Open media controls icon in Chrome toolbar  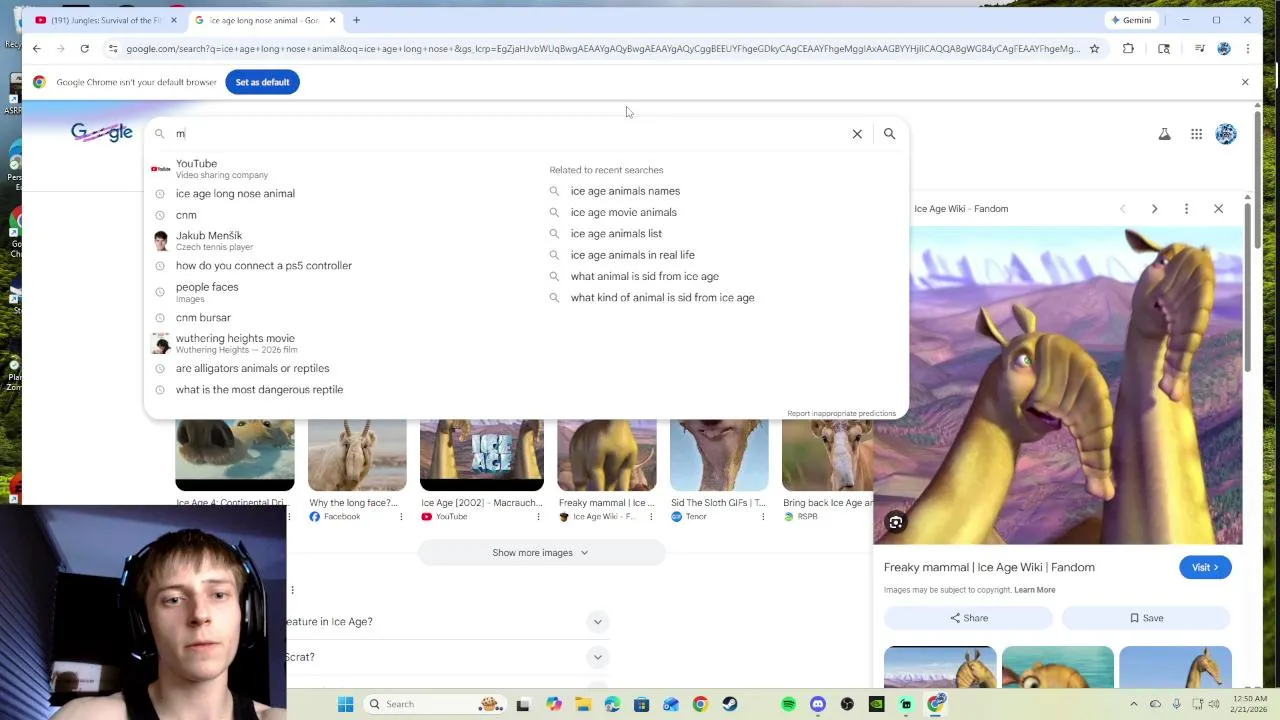click(1199, 48)
